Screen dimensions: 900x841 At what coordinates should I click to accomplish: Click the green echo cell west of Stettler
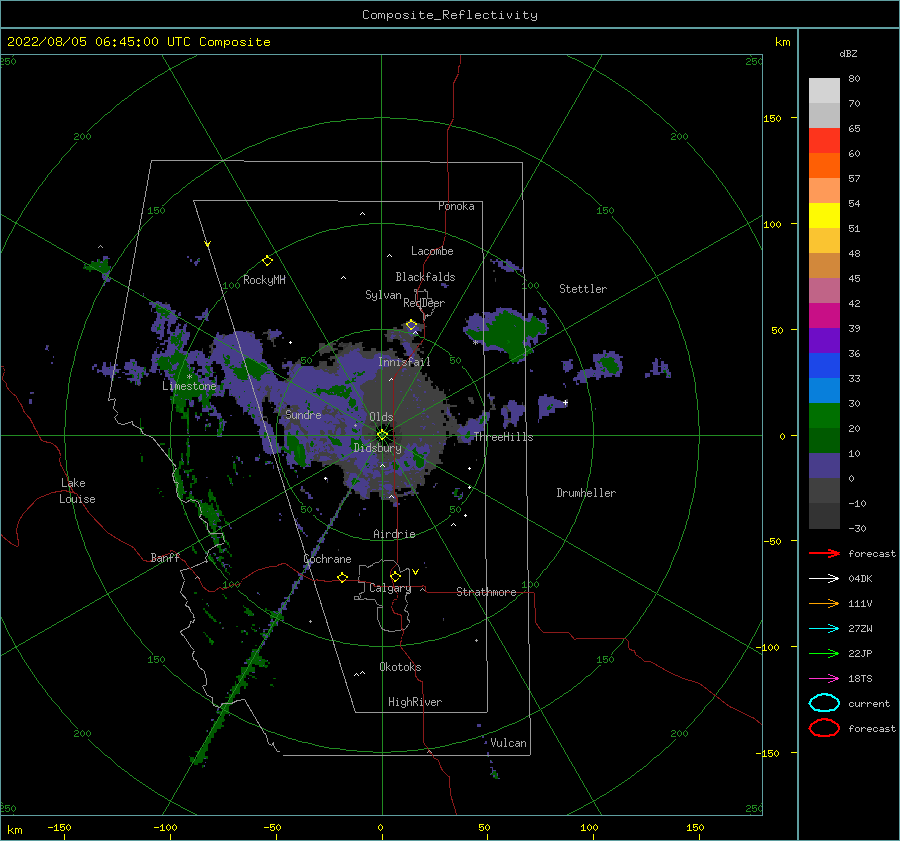coord(509,333)
